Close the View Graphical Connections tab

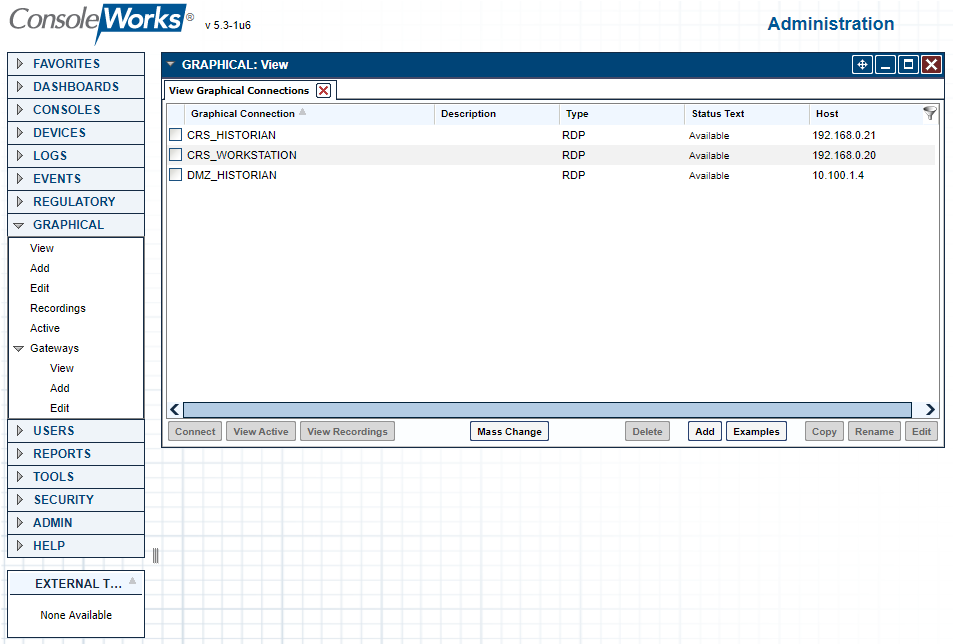[x=324, y=91]
